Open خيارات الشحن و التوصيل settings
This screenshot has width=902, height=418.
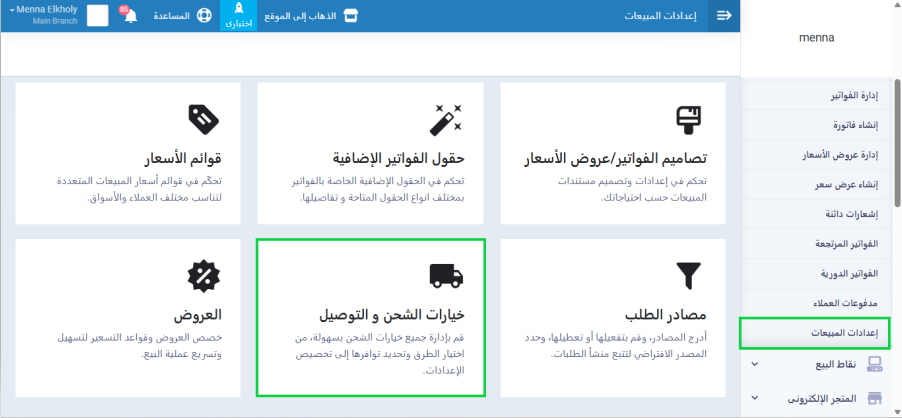tap(371, 317)
